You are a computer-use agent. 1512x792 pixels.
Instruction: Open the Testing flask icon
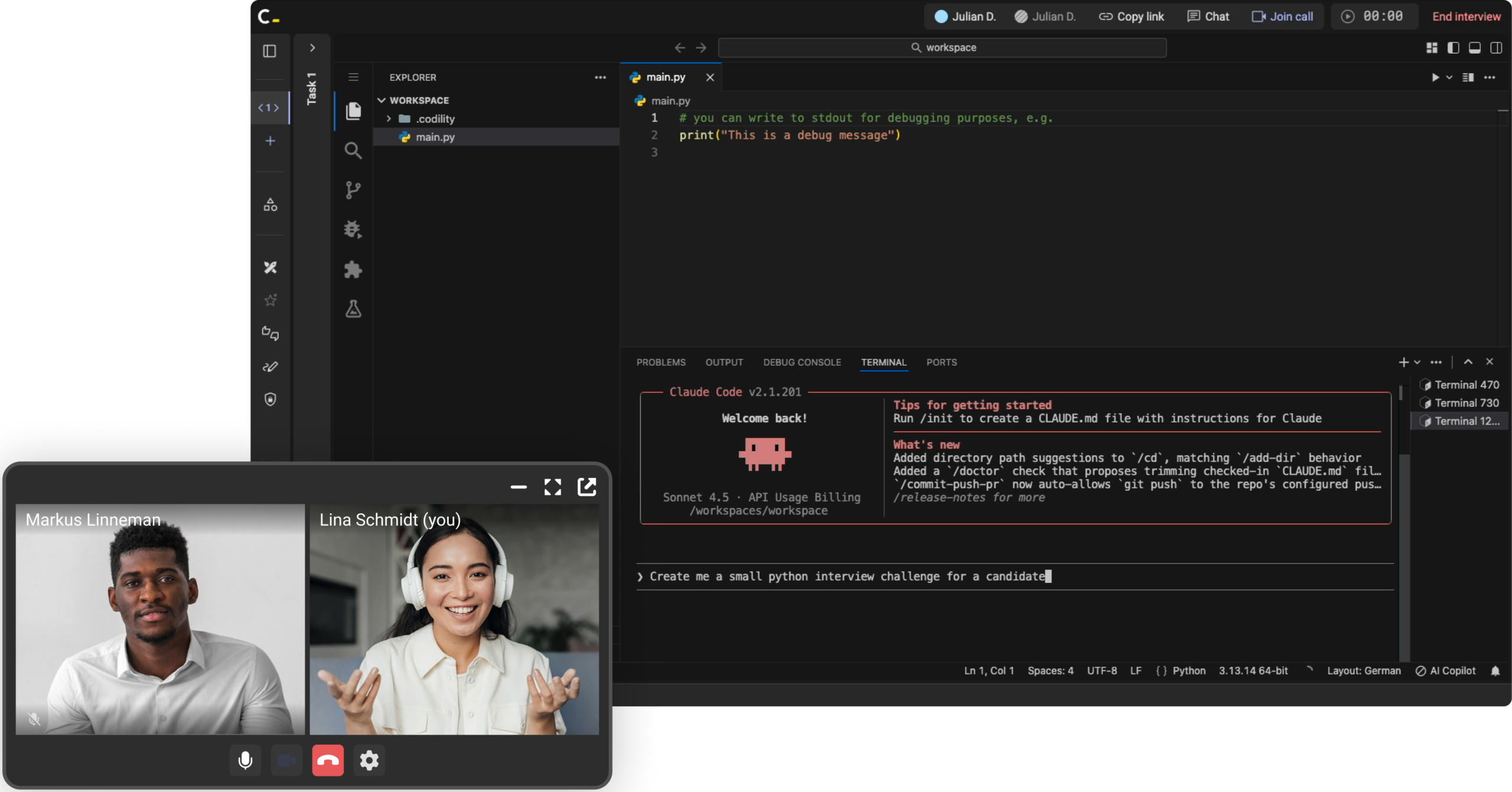[353, 309]
